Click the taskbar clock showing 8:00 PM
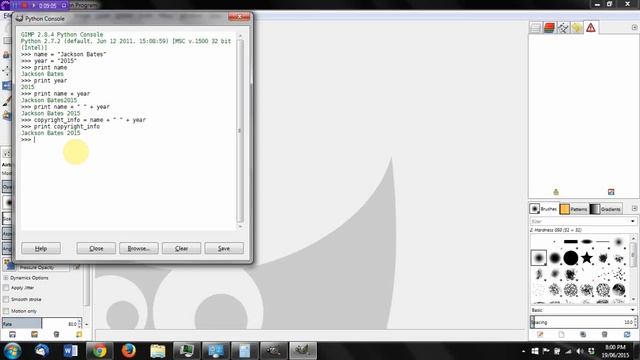 615,351
